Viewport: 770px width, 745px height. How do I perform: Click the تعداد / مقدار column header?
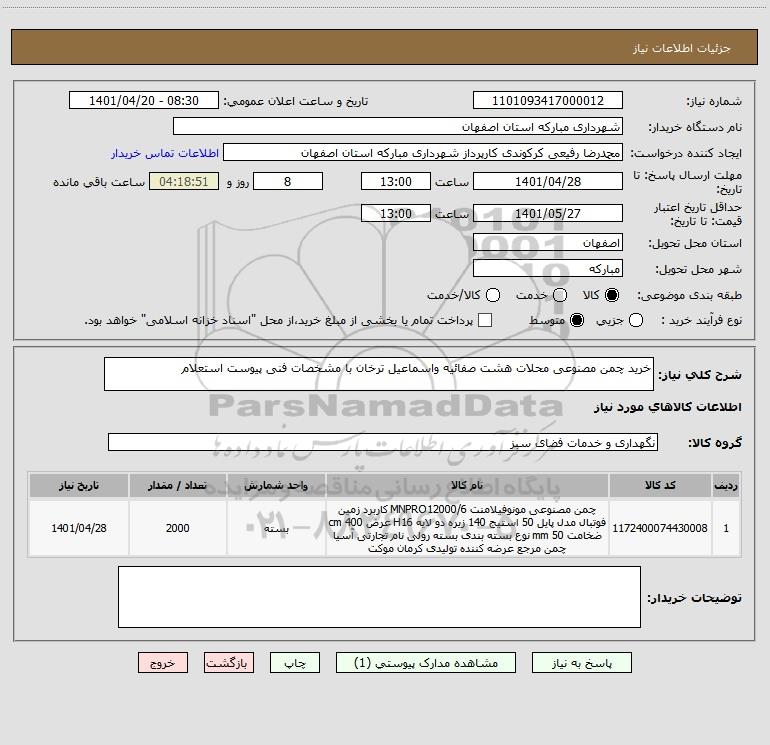click(x=177, y=485)
